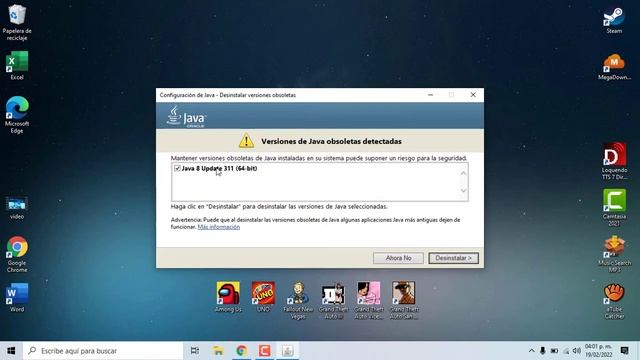Screen dimensions: 640x360
Task: Switch to the Java installer taskbar item
Action: [x=287, y=351]
